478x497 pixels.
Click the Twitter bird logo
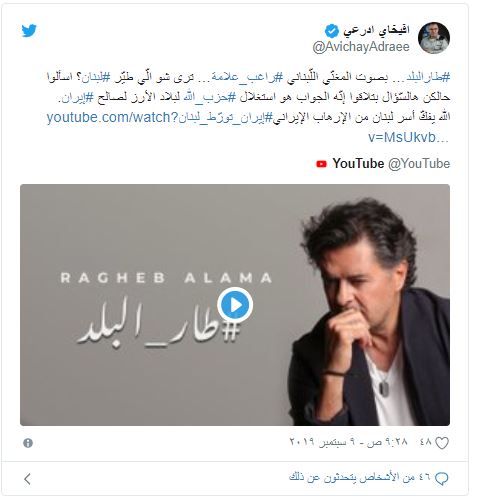pyautogui.click(x=29, y=31)
